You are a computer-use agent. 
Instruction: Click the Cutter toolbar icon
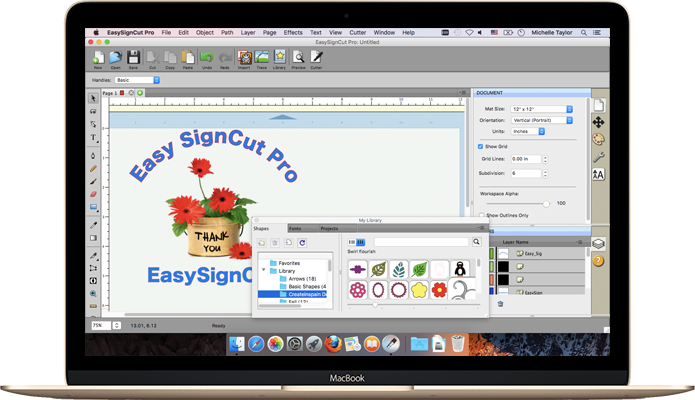pyautogui.click(x=316, y=58)
